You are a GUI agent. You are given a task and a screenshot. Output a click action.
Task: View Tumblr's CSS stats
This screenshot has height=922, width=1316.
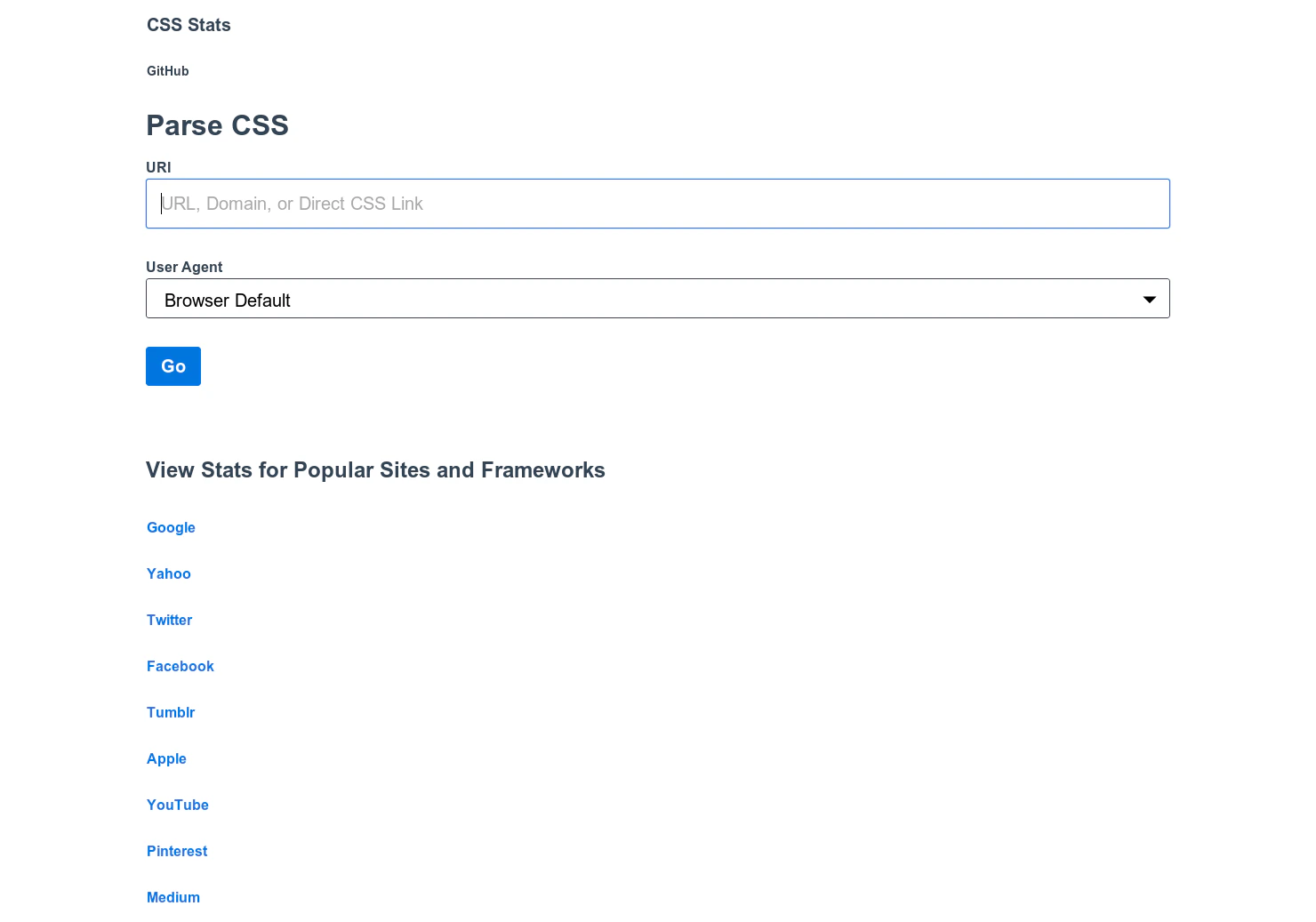point(171,712)
